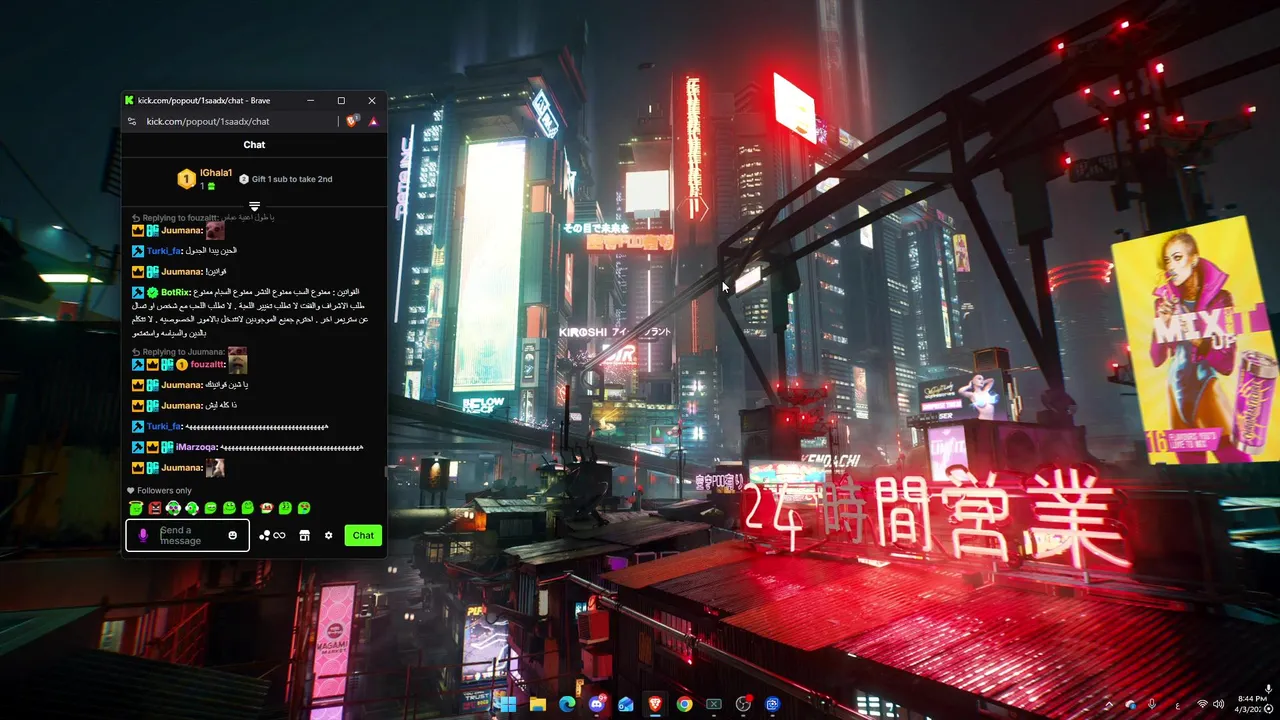This screenshot has width=1280, height=720.
Task: Click the gold number badge beside fouzaltt
Action: coord(182,365)
